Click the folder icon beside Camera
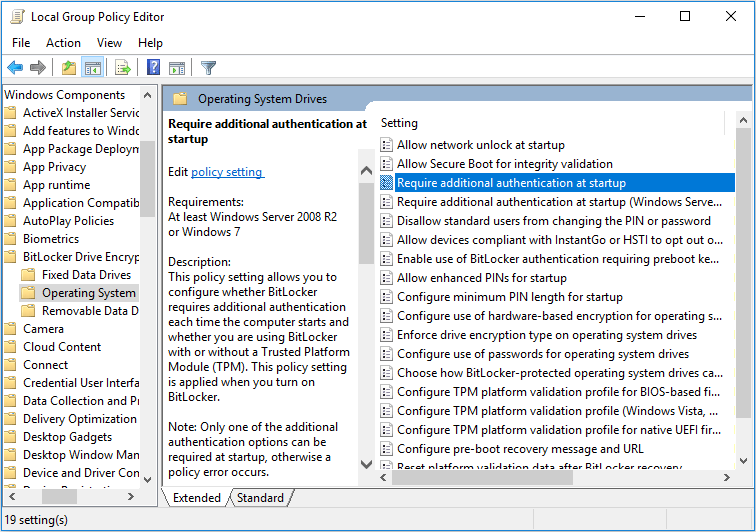The image size is (756, 532). 10,329
